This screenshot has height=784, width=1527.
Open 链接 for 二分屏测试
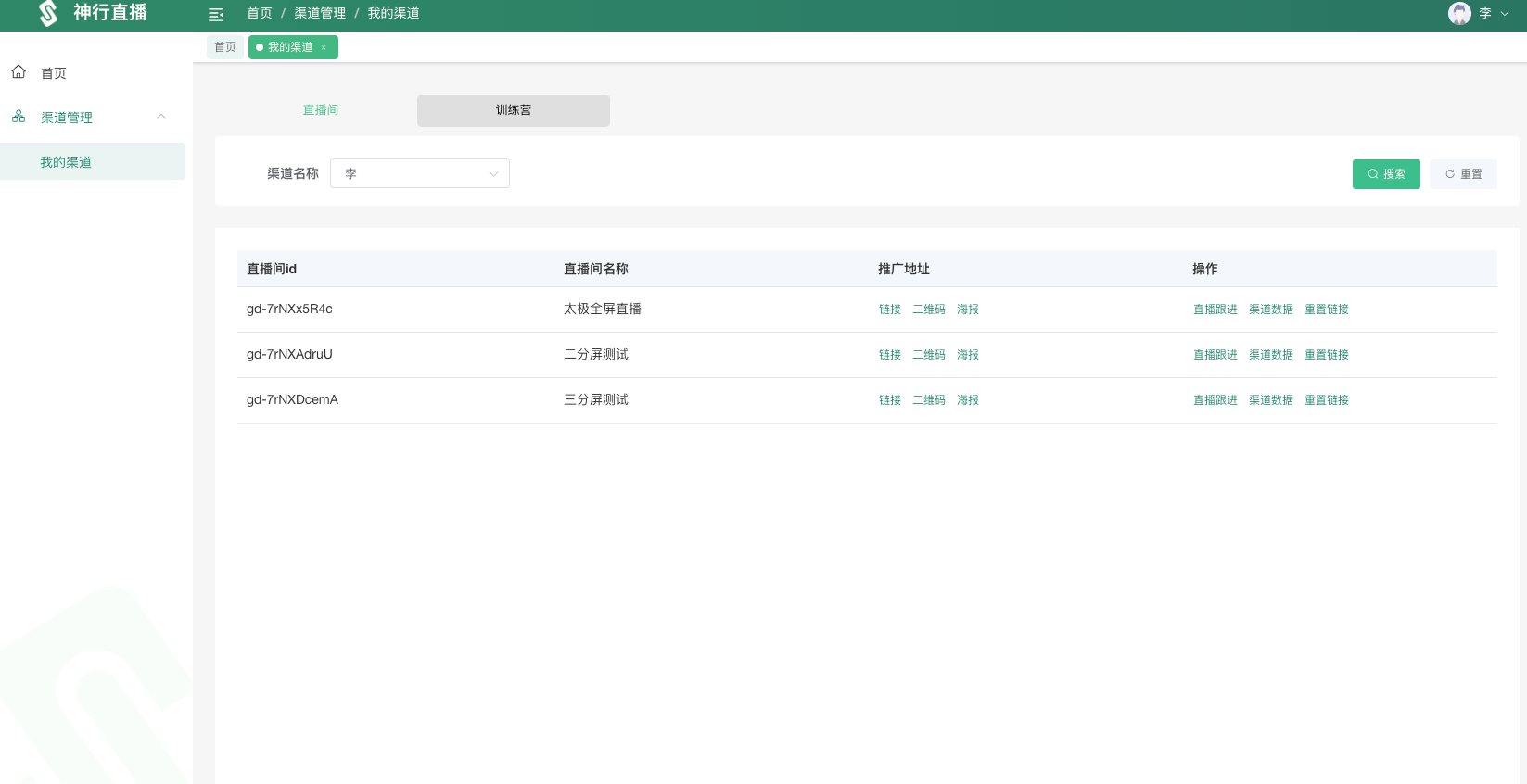tap(890, 355)
